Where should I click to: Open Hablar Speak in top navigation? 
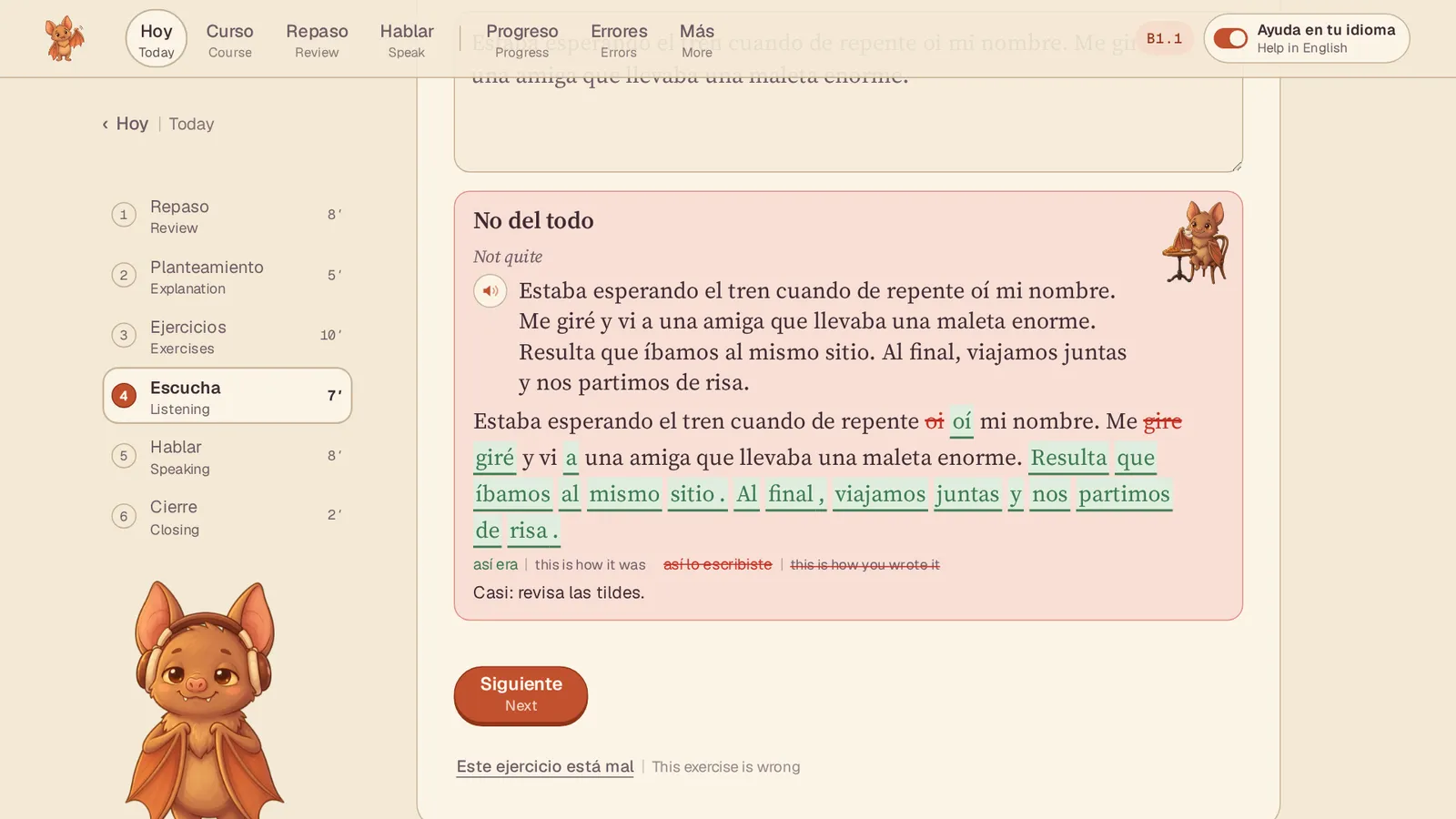click(407, 40)
